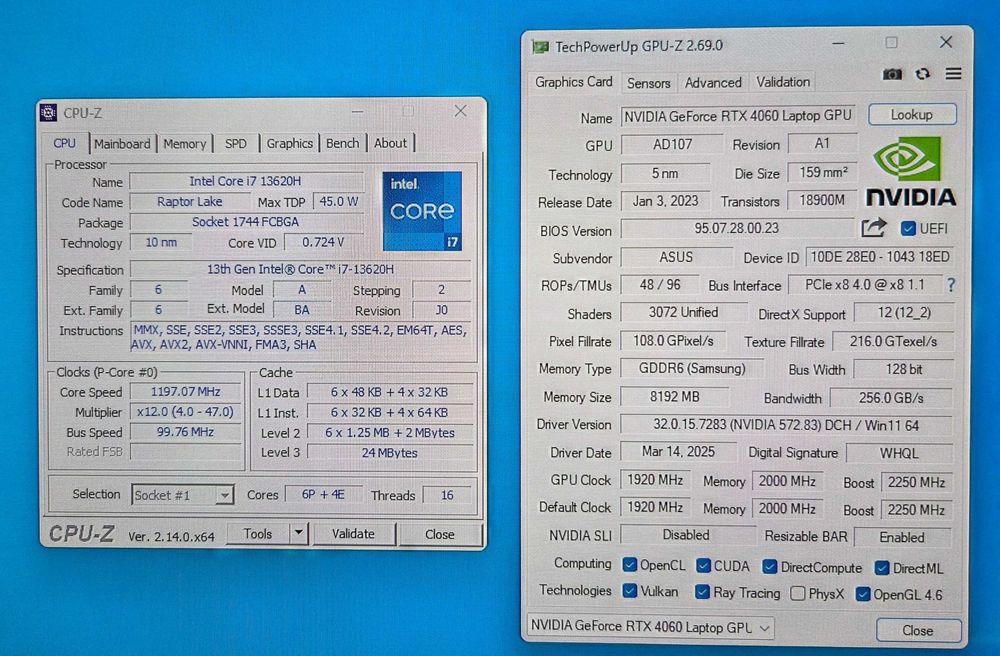Click the GPU value AD107
Screen dimensions: 1000x656
[x=672, y=144]
